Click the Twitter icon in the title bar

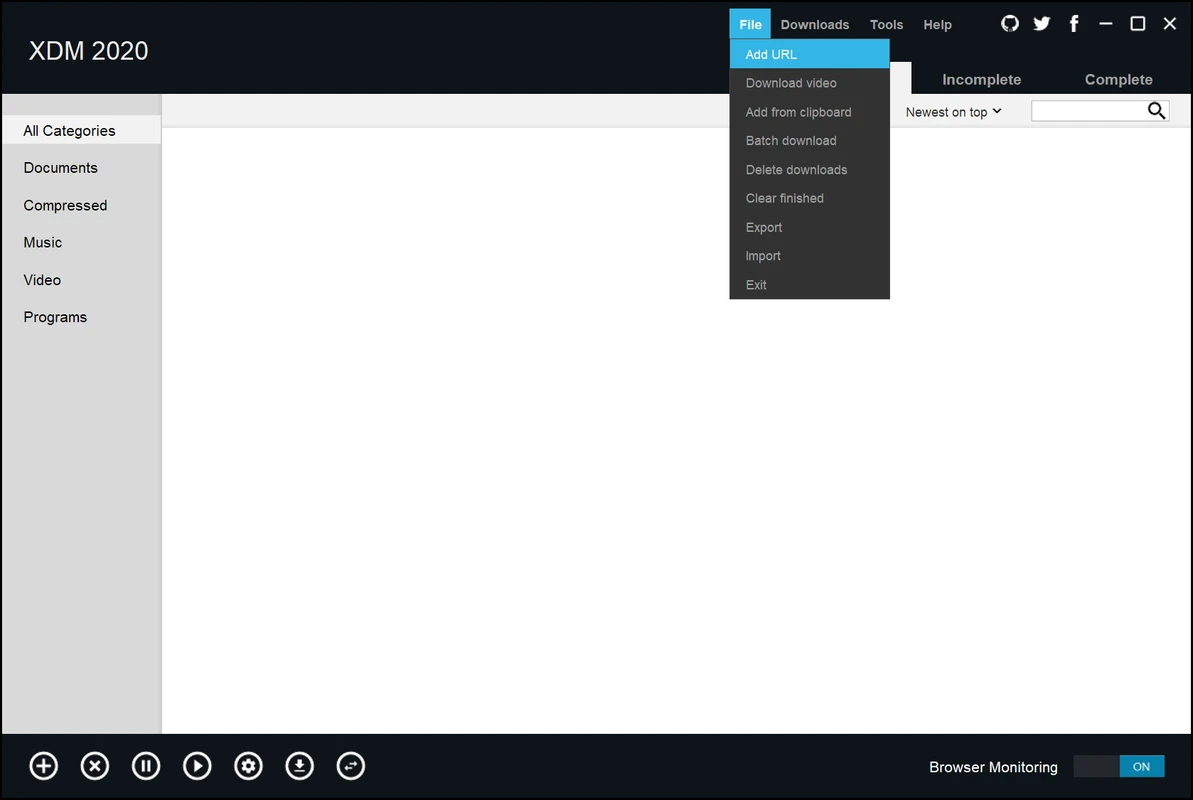pyautogui.click(x=1041, y=23)
